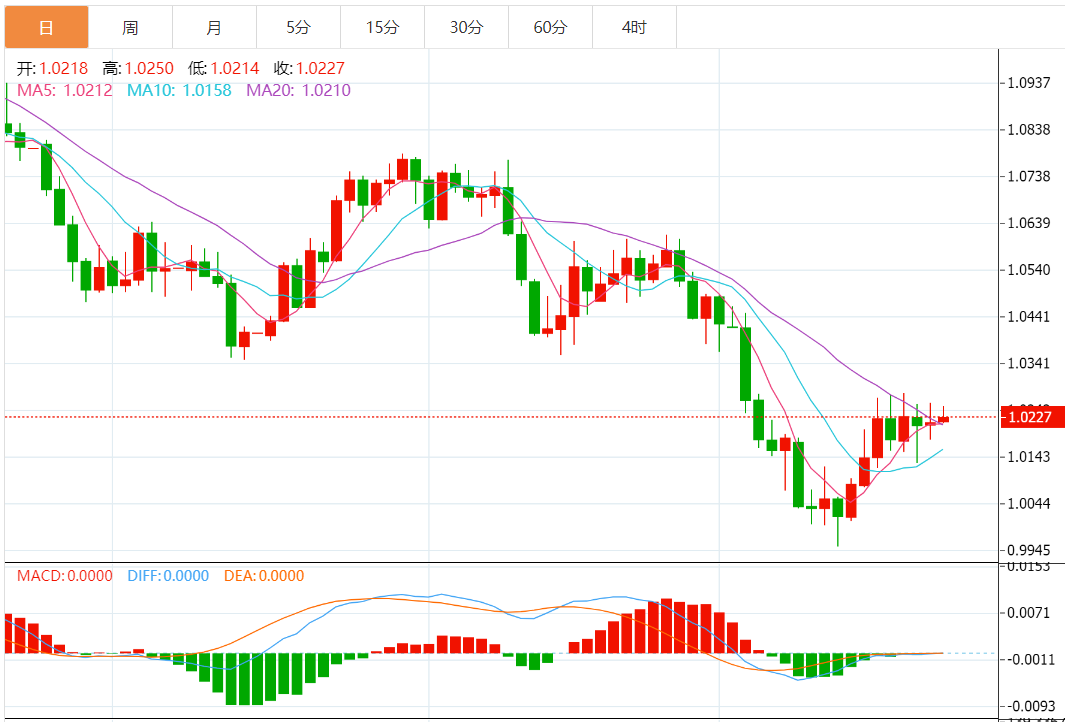Click the 高:1.0250 high price value
The height and width of the screenshot is (722, 1065).
(x=138, y=69)
